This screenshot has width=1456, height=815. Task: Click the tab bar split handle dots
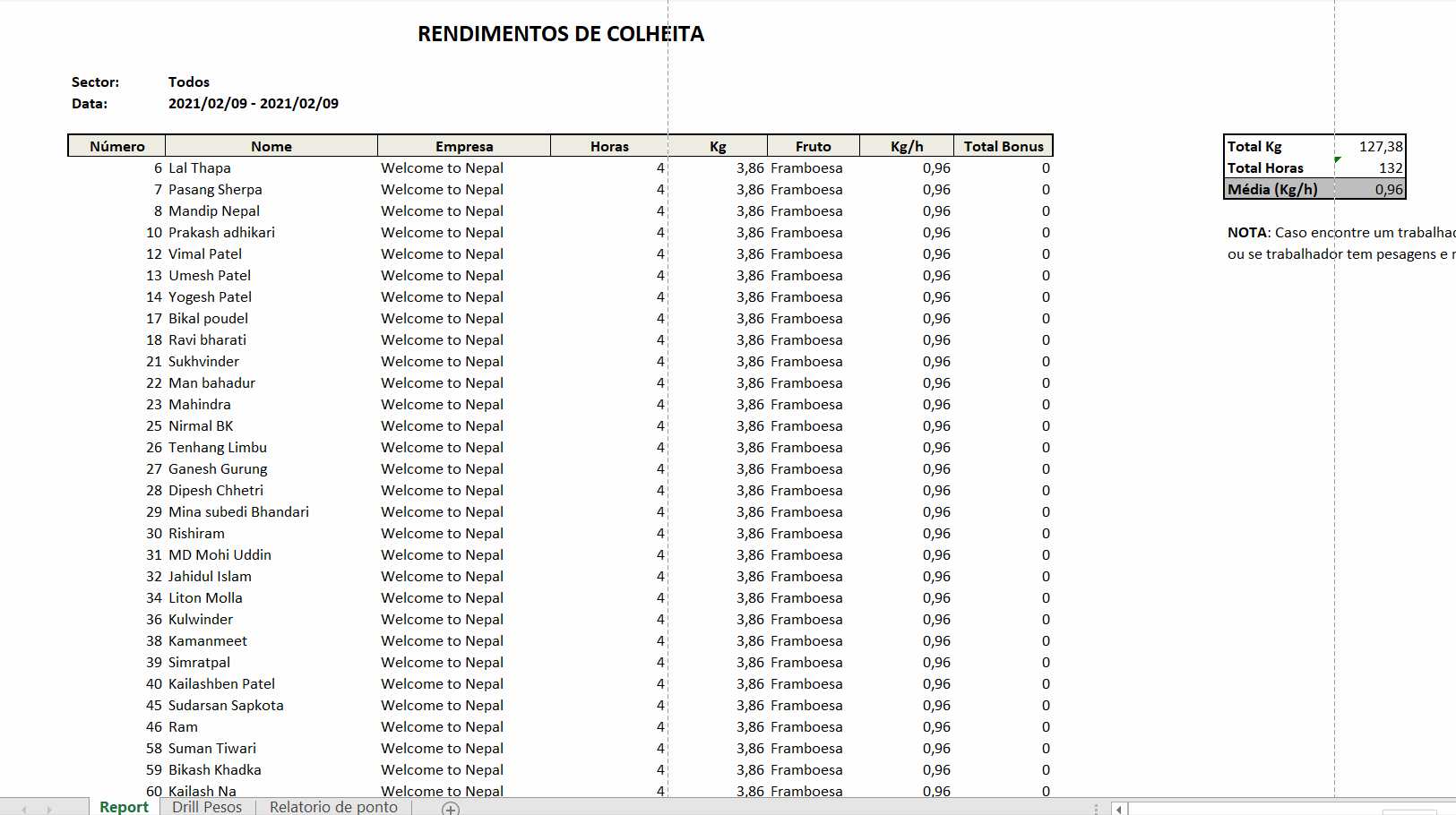tap(1096, 809)
